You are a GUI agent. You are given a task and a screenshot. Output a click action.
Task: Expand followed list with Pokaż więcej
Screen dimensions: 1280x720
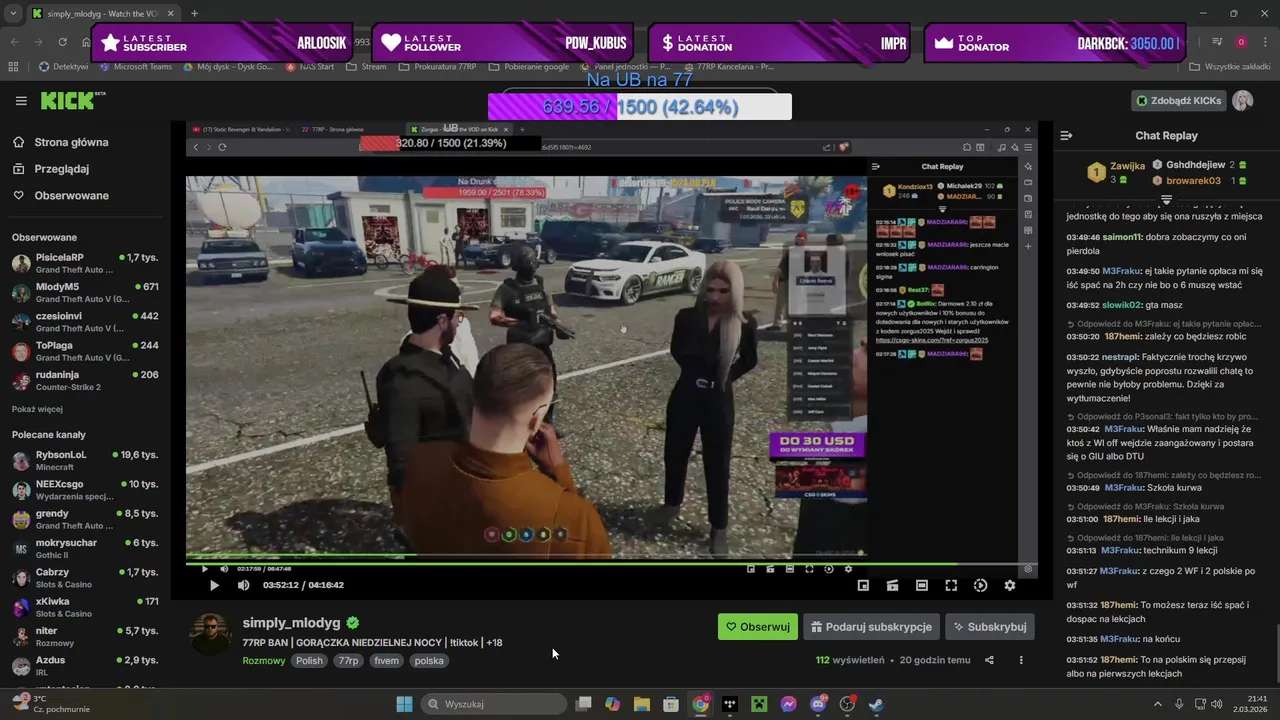[x=37, y=409]
